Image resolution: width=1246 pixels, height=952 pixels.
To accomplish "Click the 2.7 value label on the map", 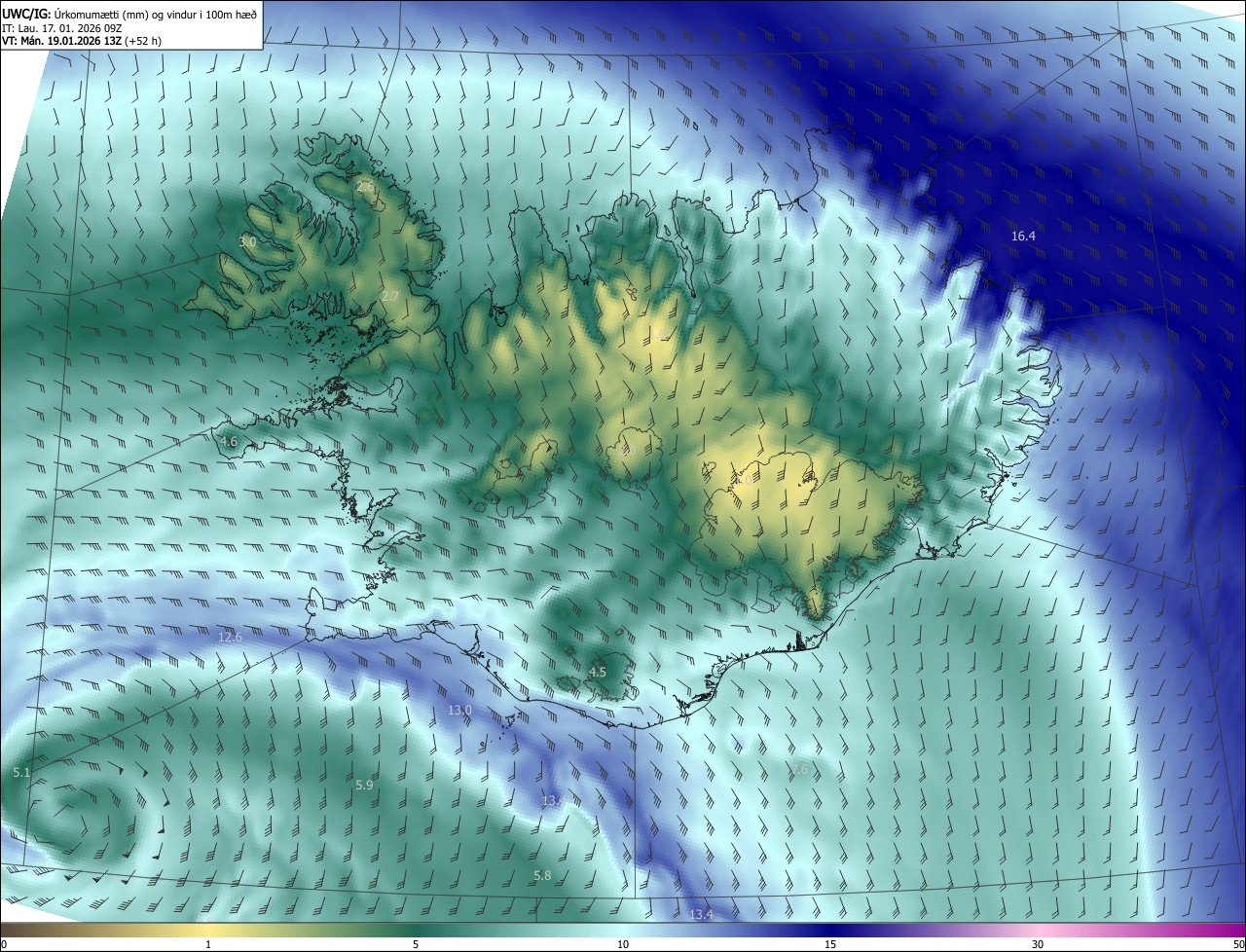I will tap(389, 296).
